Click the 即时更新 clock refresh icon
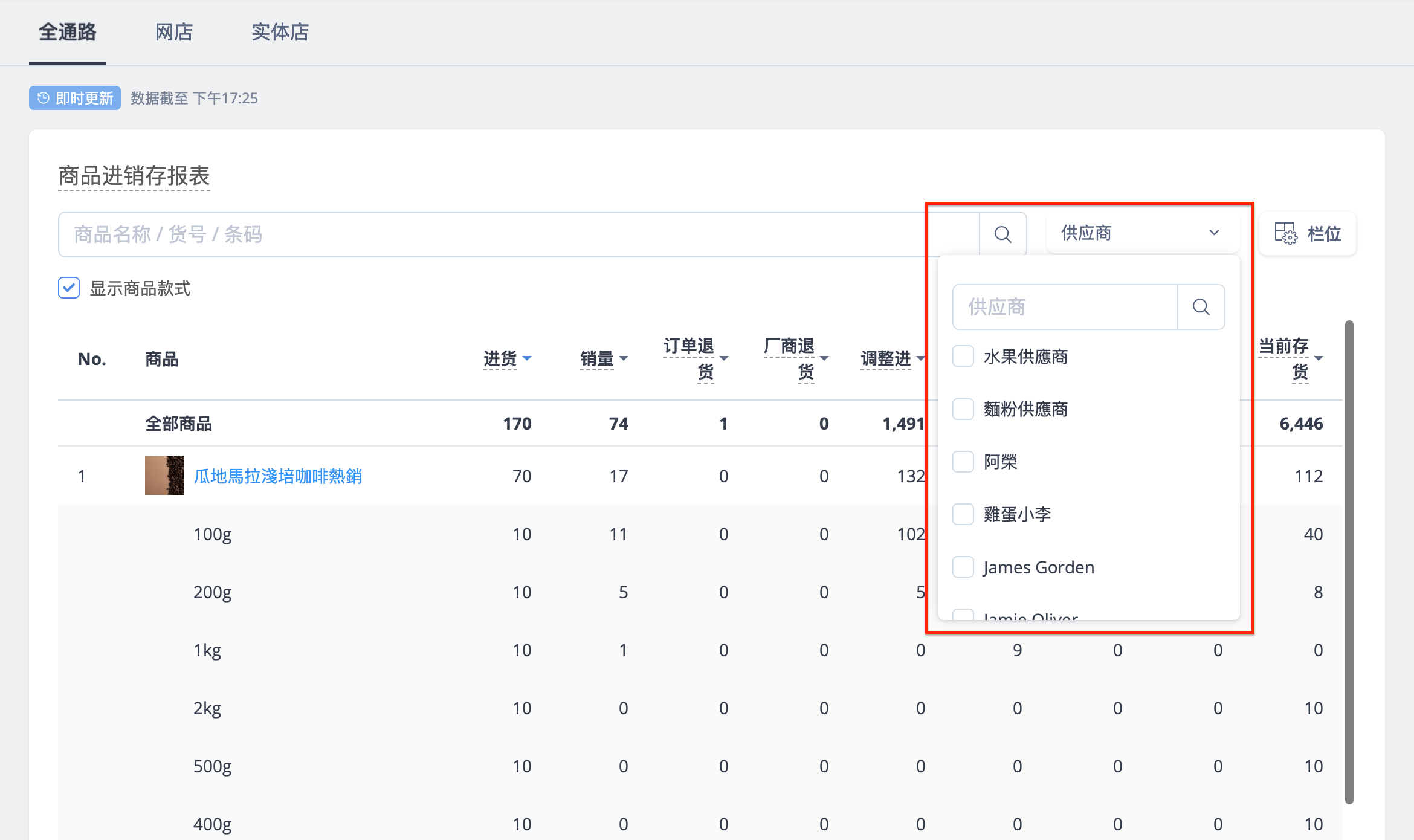This screenshot has height=840, width=1414. click(44, 98)
